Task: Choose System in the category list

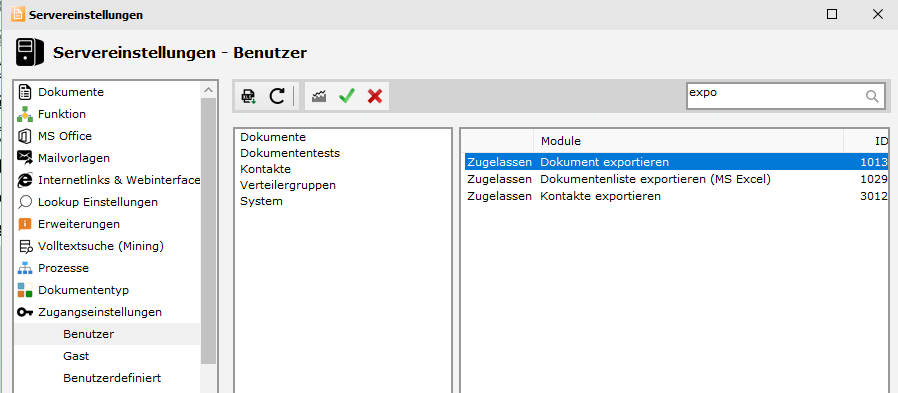Action: coord(261,202)
